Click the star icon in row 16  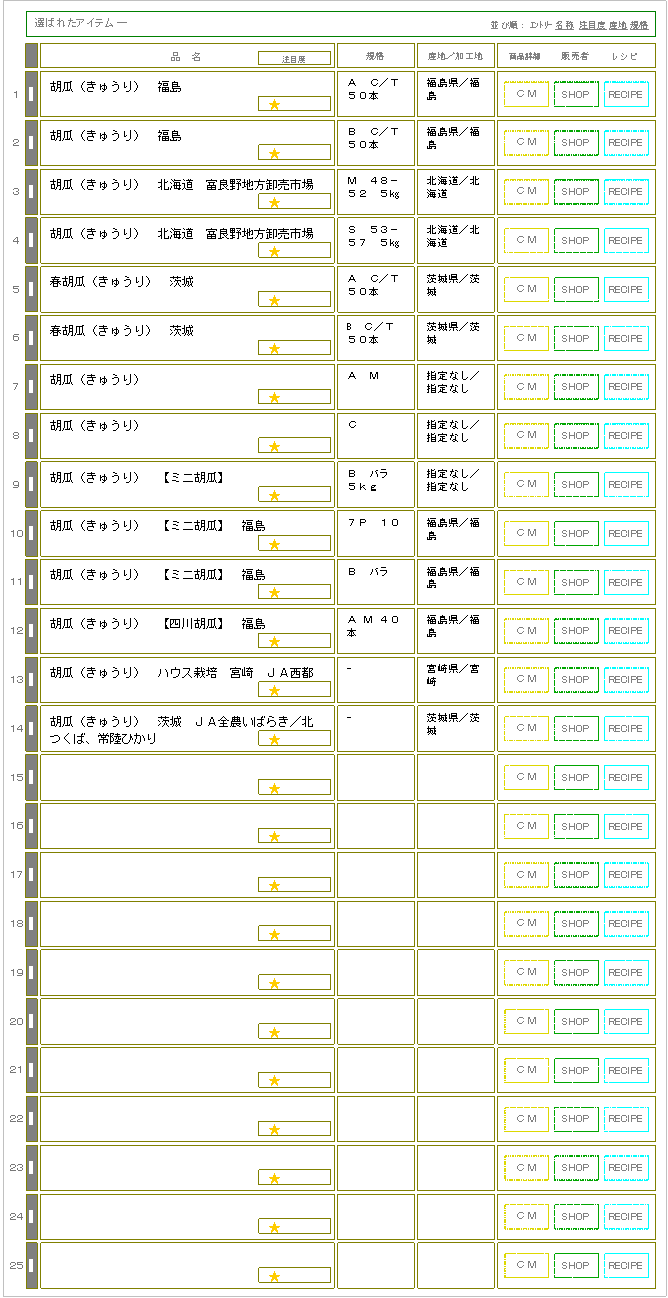click(x=275, y=837)
